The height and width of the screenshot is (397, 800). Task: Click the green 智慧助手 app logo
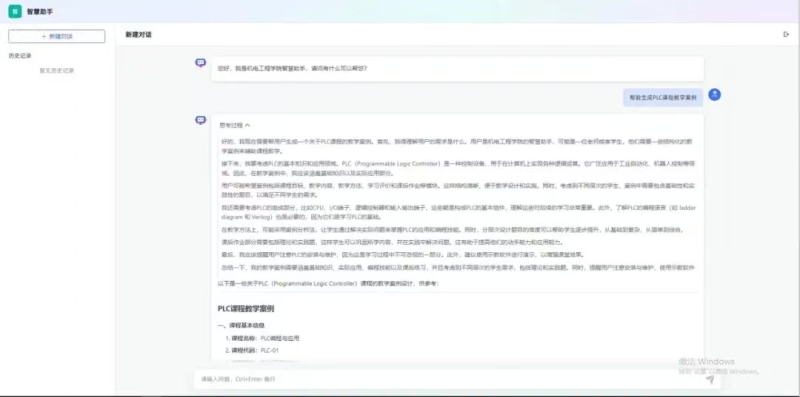15,11
